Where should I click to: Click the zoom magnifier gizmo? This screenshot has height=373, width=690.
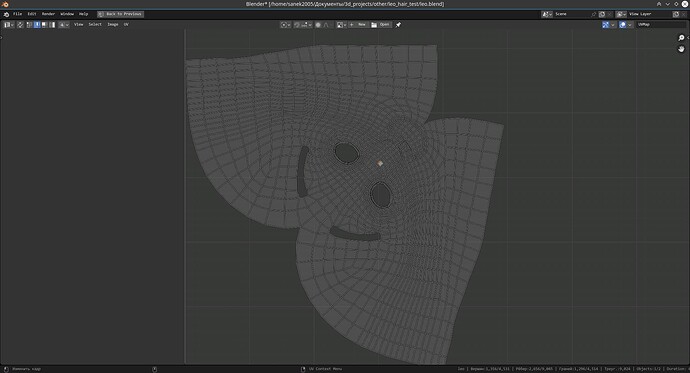tap(681, 38)
